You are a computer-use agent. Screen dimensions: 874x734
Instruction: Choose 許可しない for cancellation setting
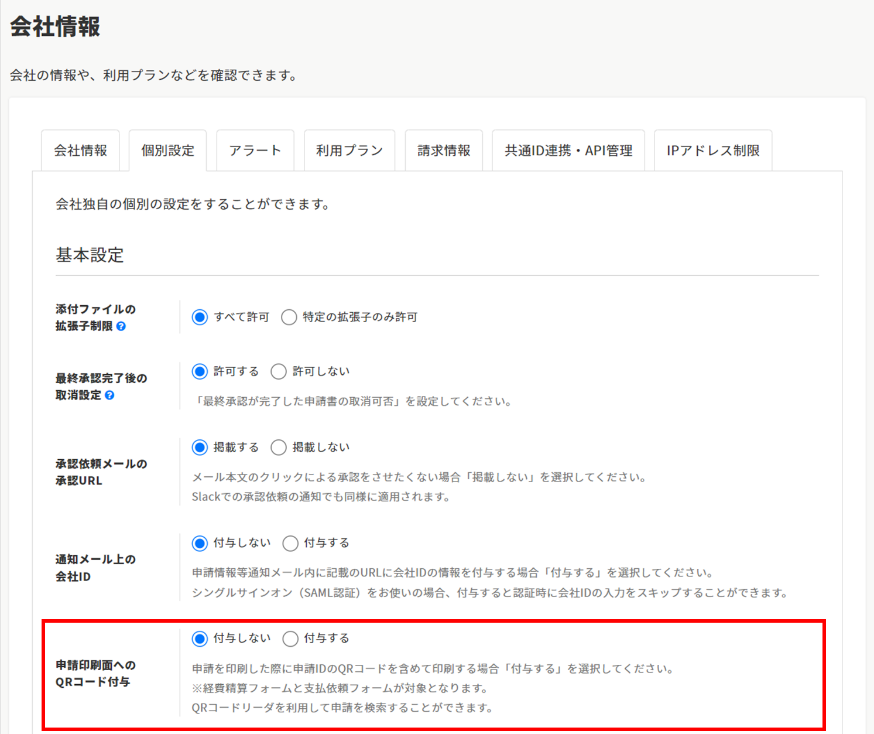279,371
